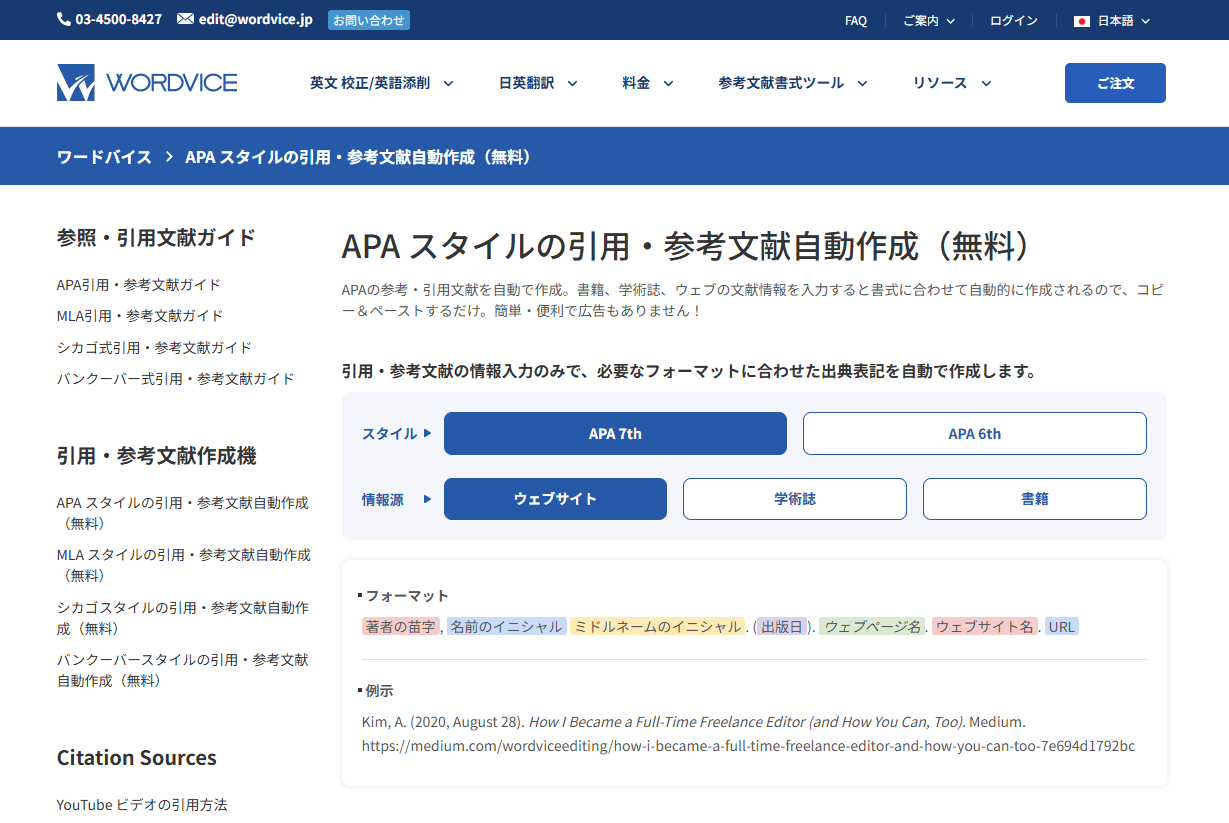Click the お問い合わせ button

coord(368,19)
